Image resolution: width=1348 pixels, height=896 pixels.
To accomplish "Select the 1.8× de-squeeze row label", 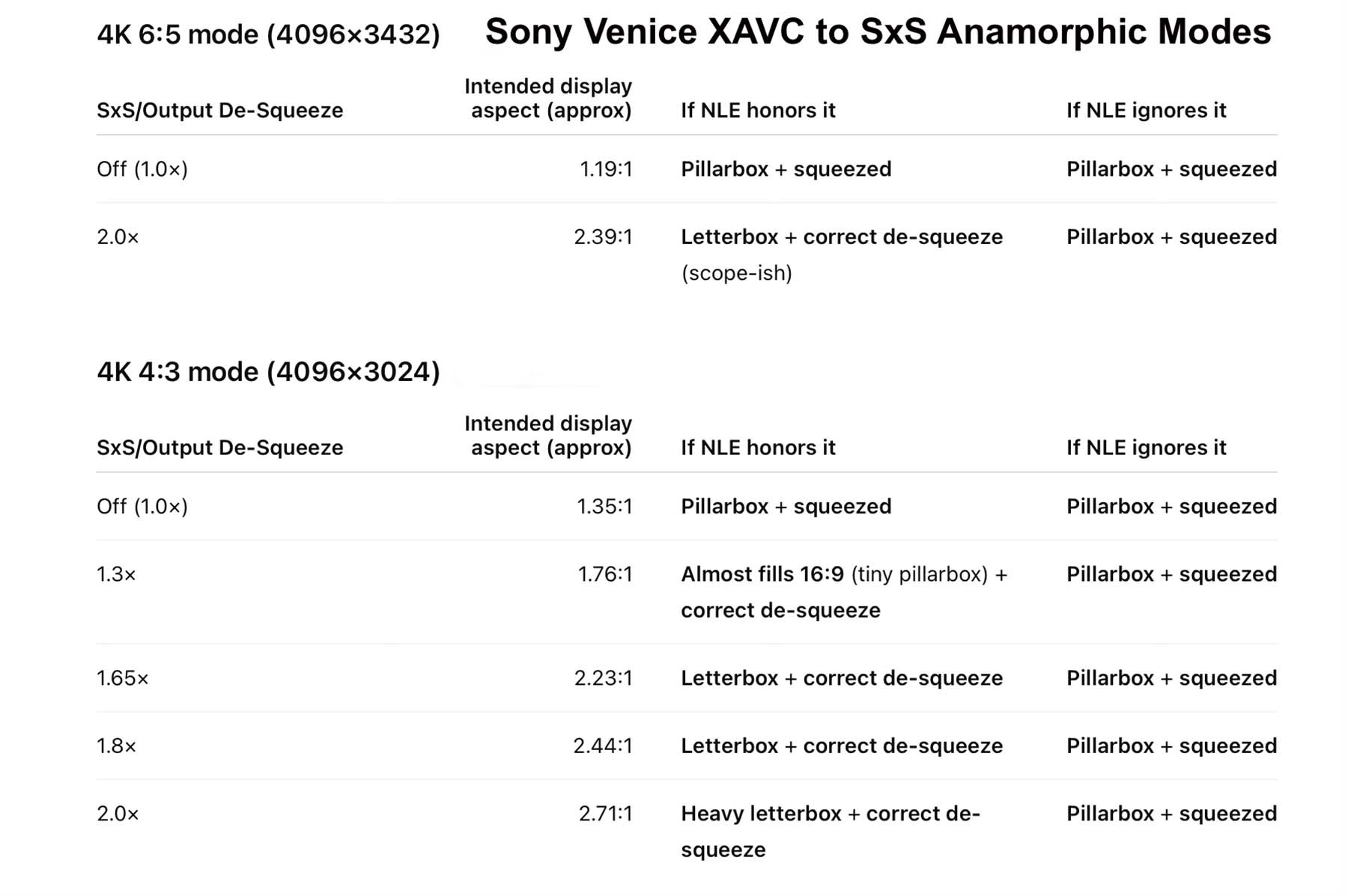I will 116,746.
